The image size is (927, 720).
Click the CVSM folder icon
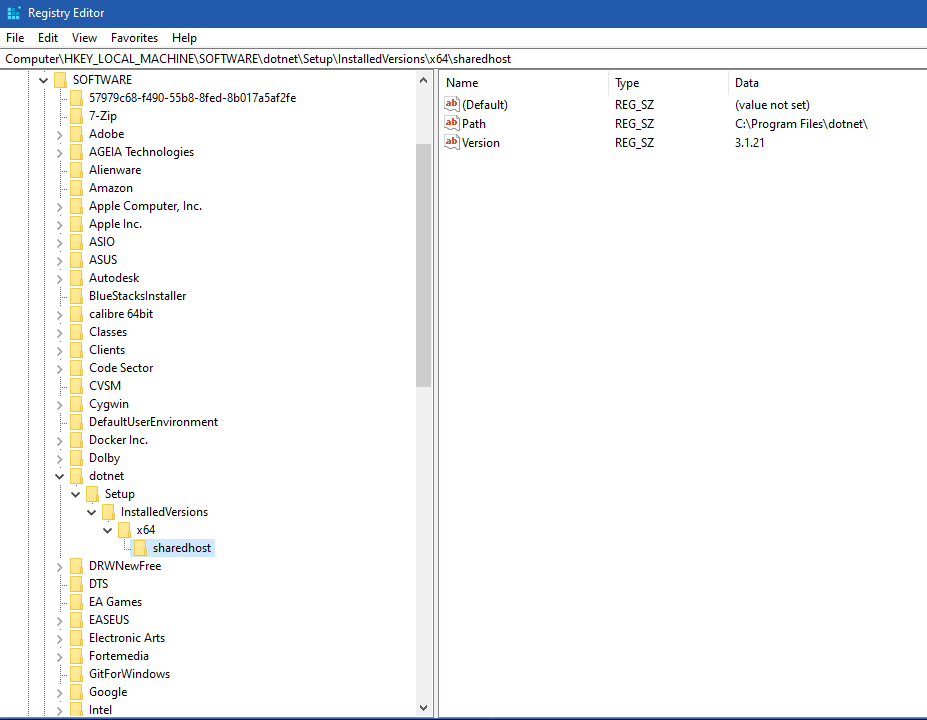tap(76, 386)
